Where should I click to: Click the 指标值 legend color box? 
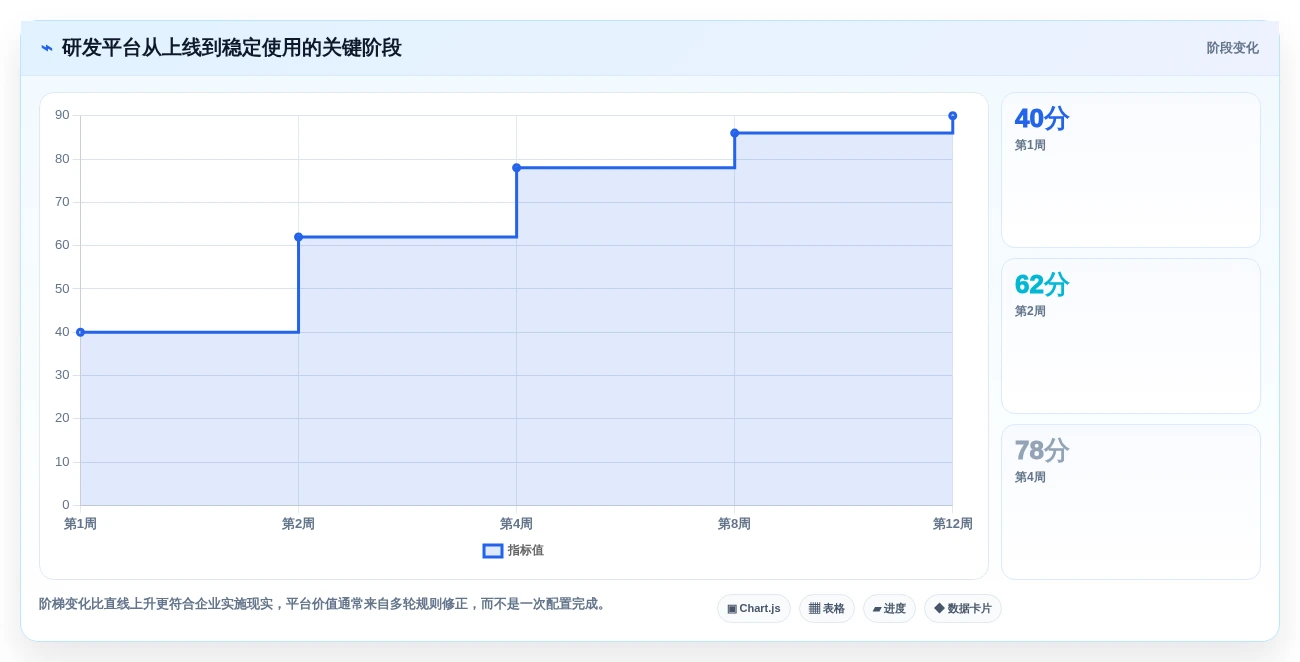[493, 550]
